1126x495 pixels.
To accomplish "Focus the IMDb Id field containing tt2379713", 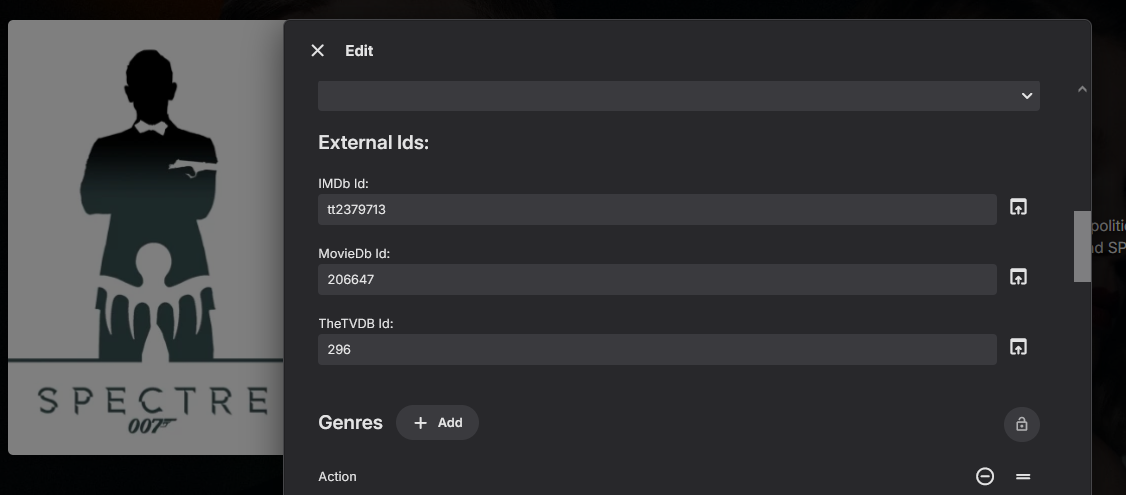I will [656, 210].
